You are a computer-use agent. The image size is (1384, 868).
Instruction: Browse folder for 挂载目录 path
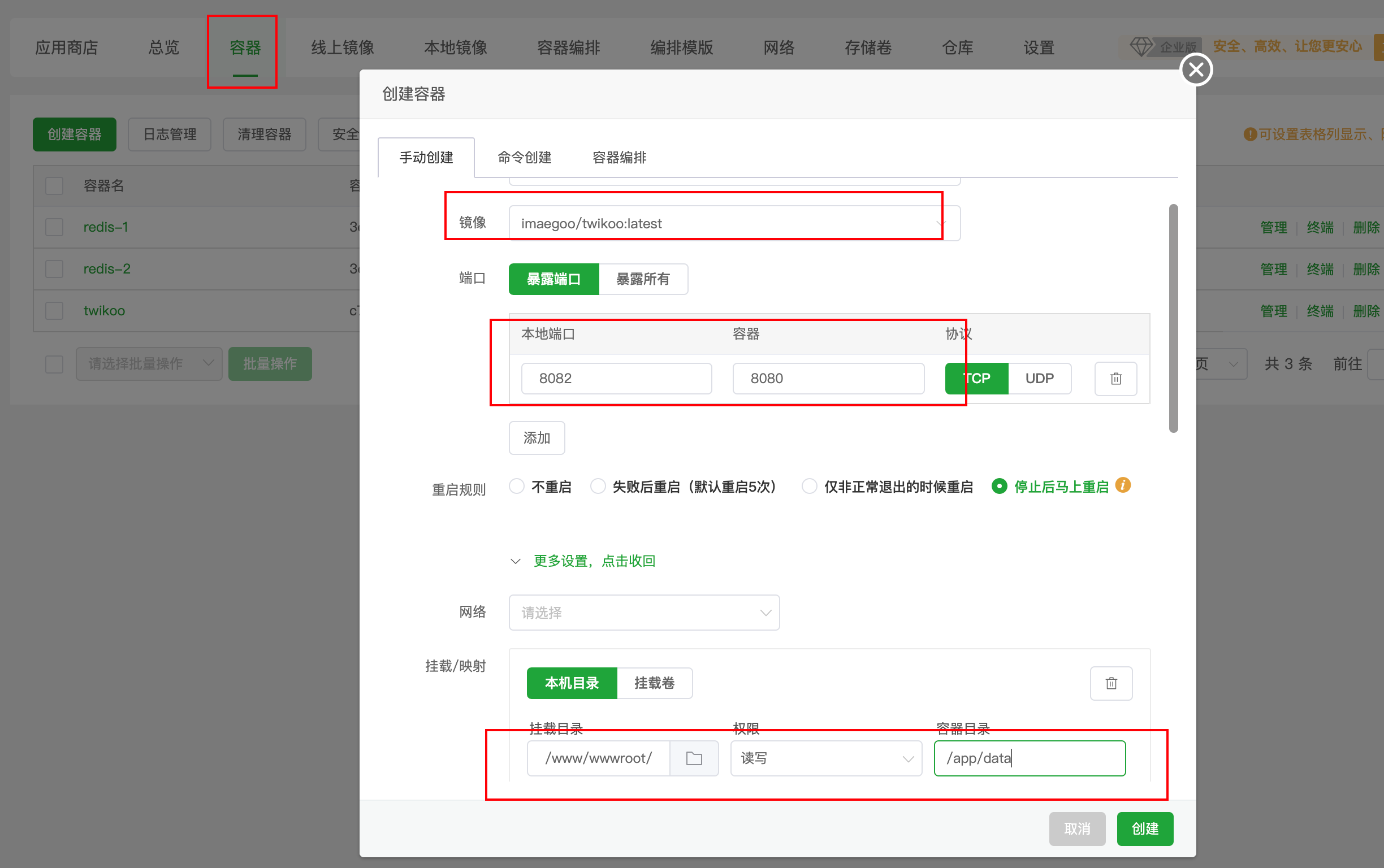click(694, 758)
